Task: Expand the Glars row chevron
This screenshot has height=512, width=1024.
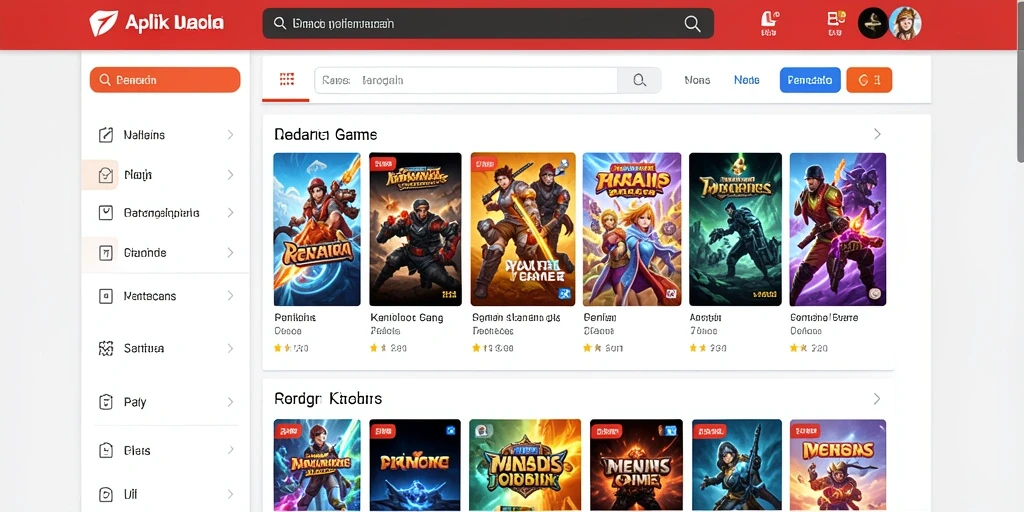Action: [230, 450]
